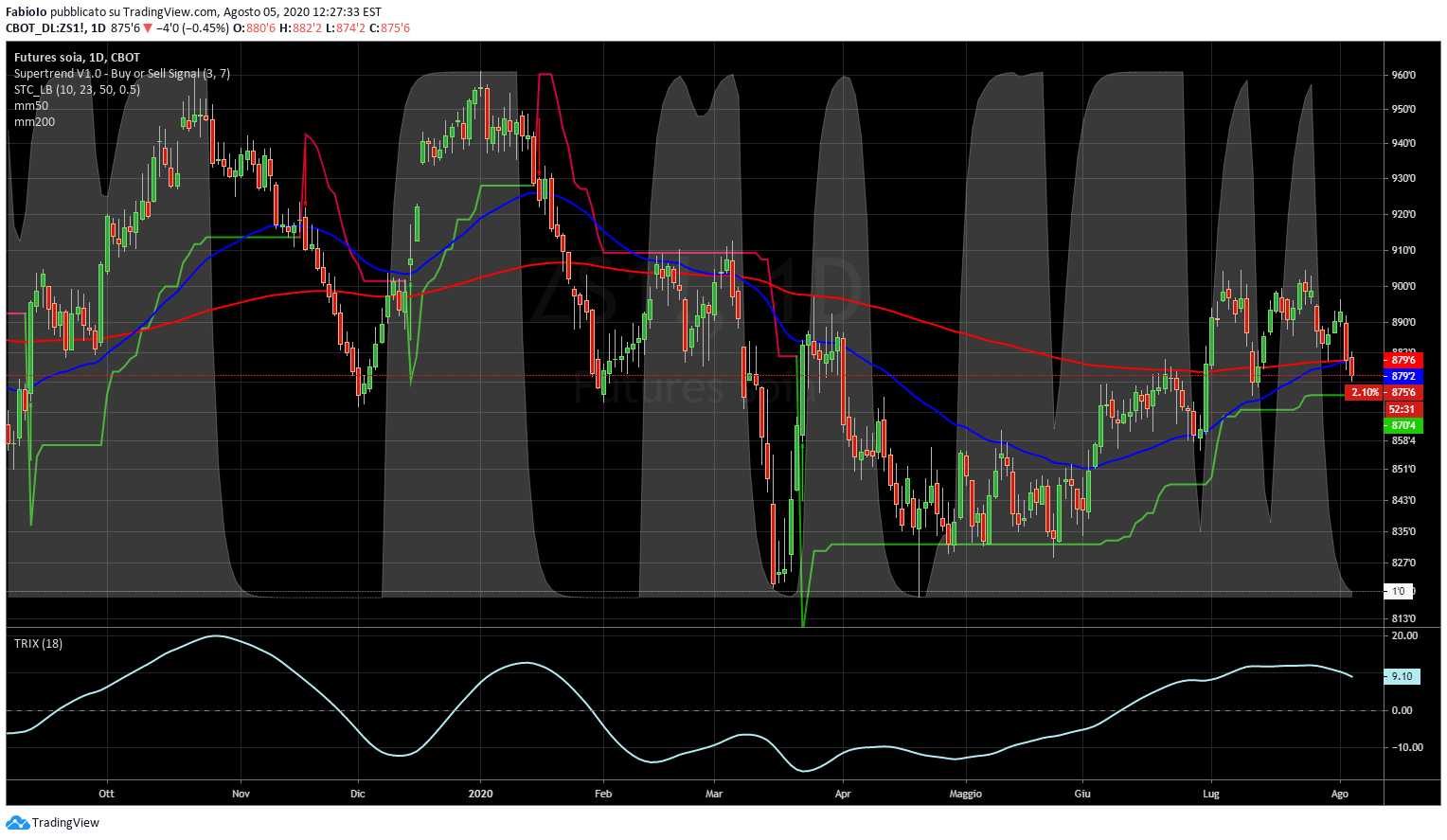
Task: Click the Maggio label on time axis
Action: [x=966, y=795]
